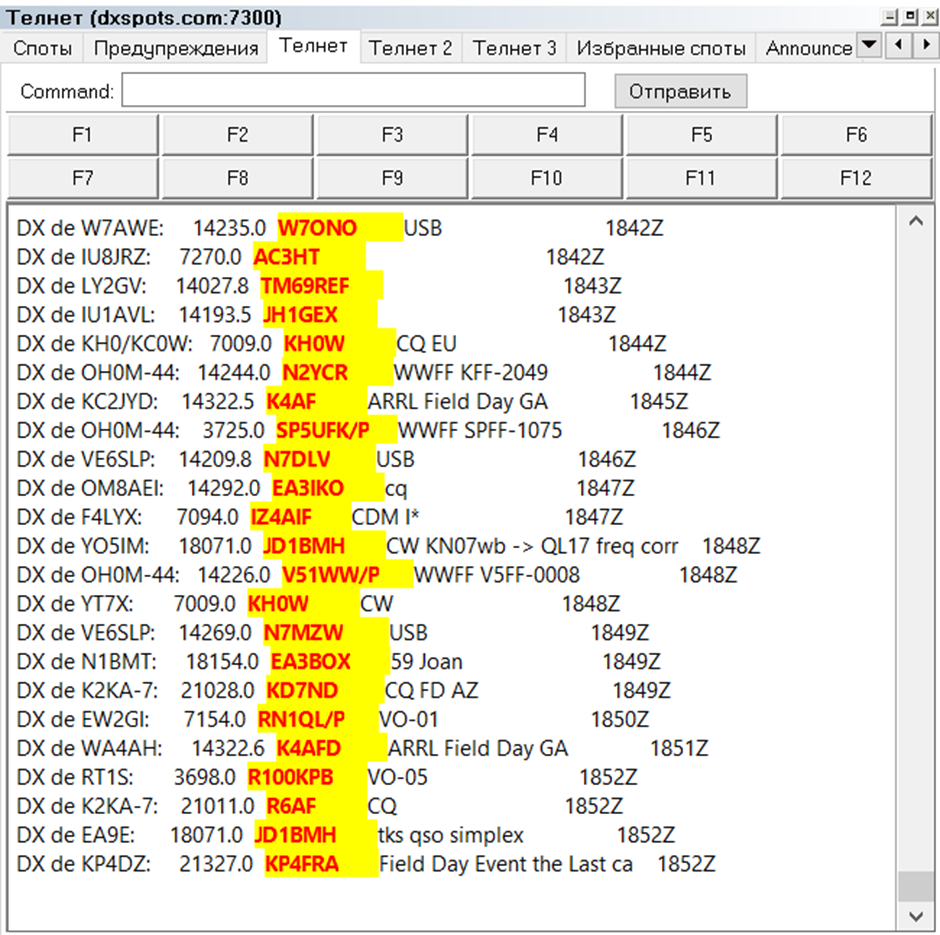940x935 pixels.
Task: Select callsign N2YCR
Action: [315, 373]
